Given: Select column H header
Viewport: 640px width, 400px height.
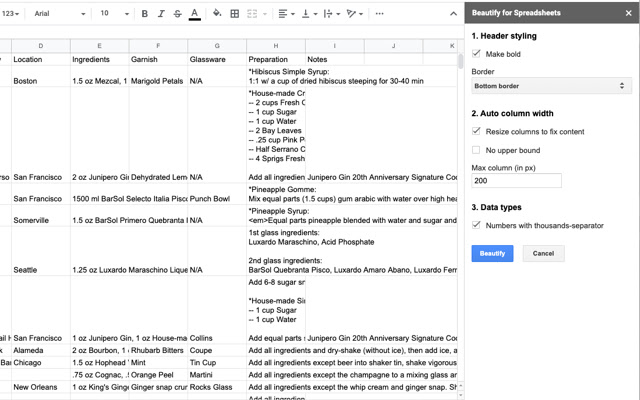Looking at the screenshot, I should point(276,46).
